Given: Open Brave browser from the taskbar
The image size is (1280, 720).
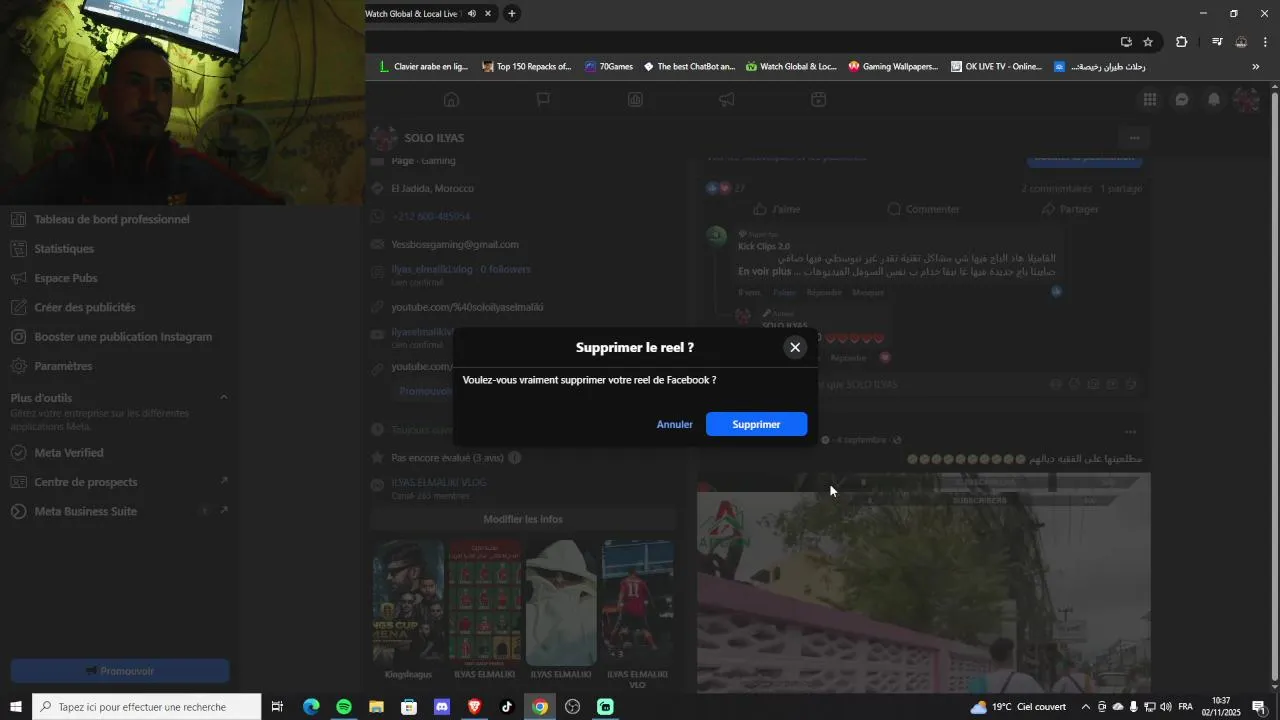Looking at the screenshot, I should (474, 707).
